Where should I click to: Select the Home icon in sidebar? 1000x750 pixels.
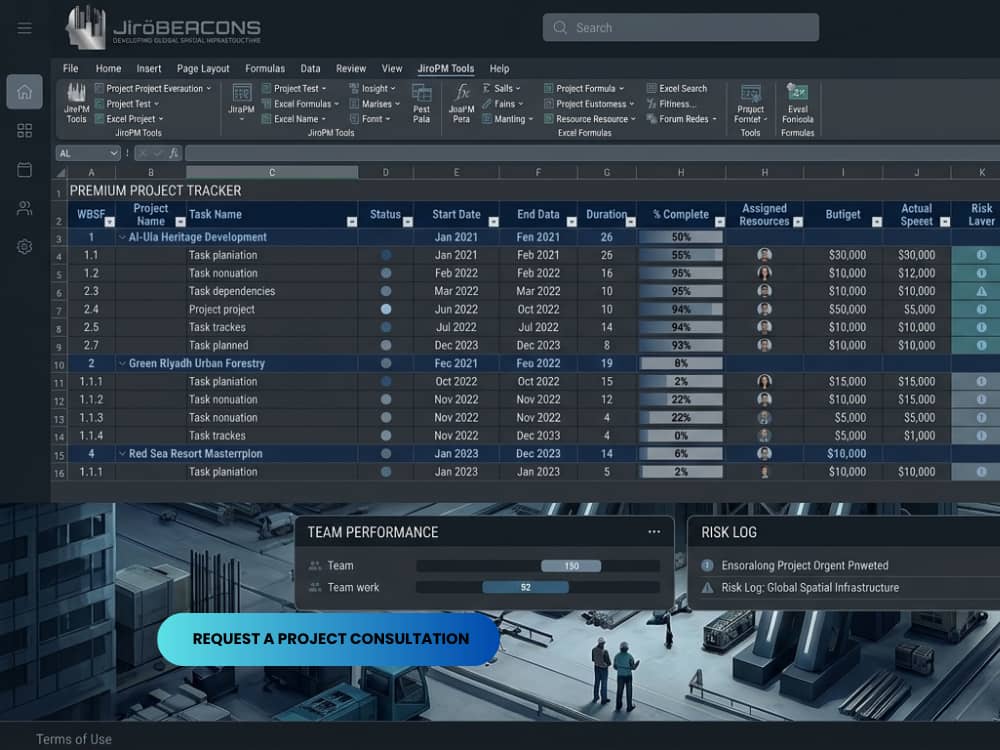click(24, 92)
